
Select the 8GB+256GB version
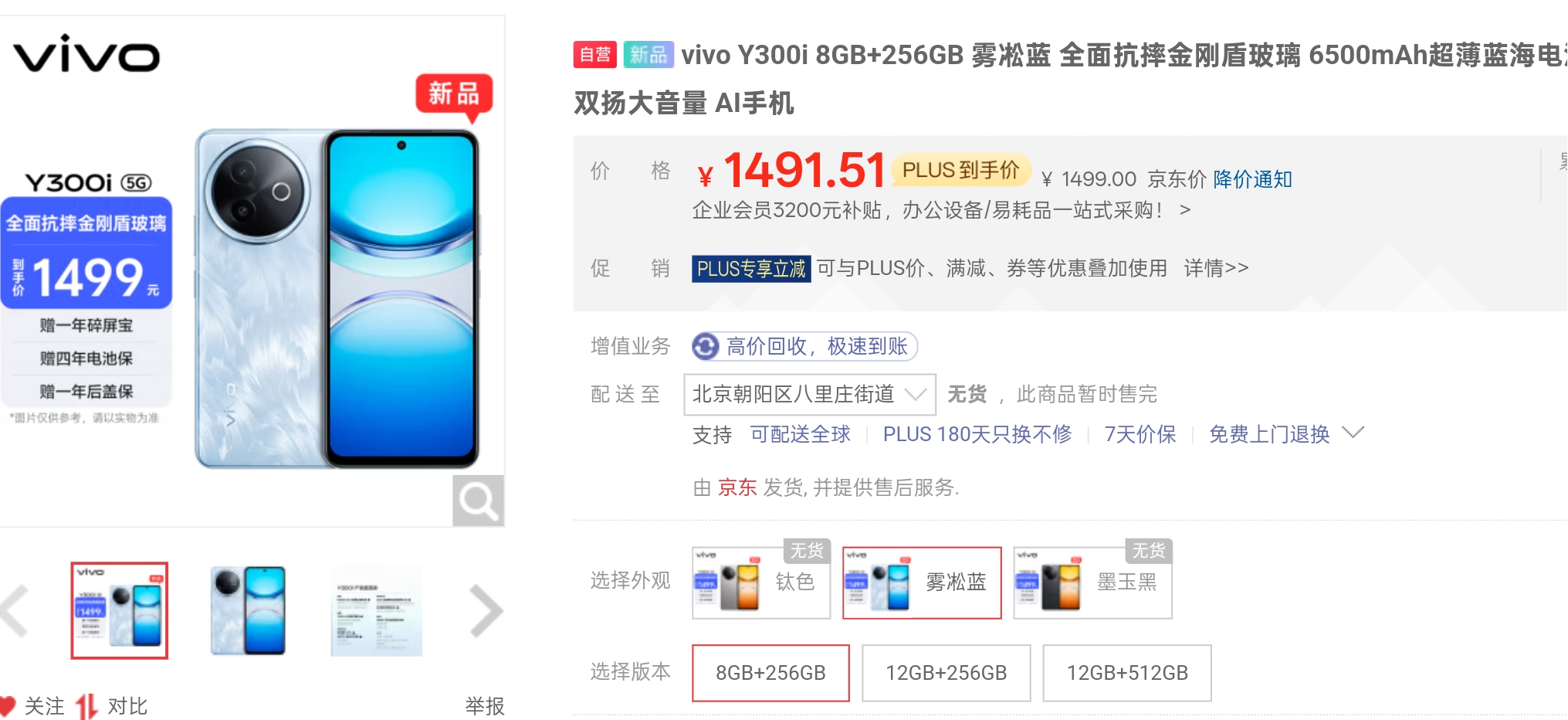770,673
